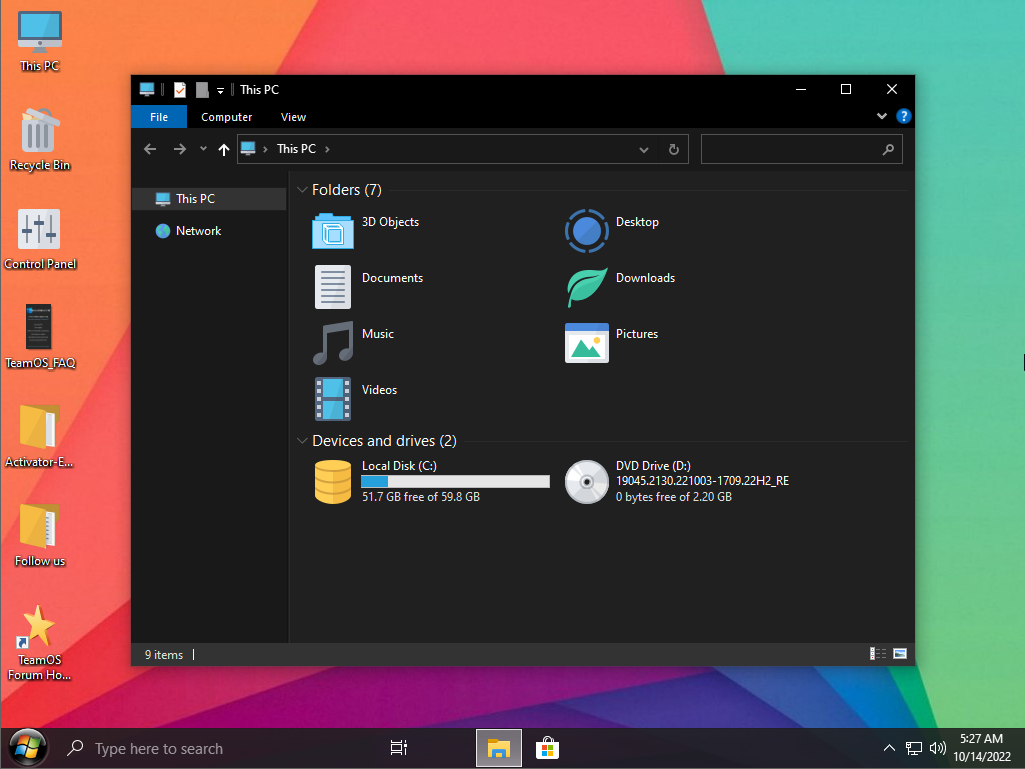Open the address bar history dropdown
Screen dimensions: 1025x769
click(644, 149)
